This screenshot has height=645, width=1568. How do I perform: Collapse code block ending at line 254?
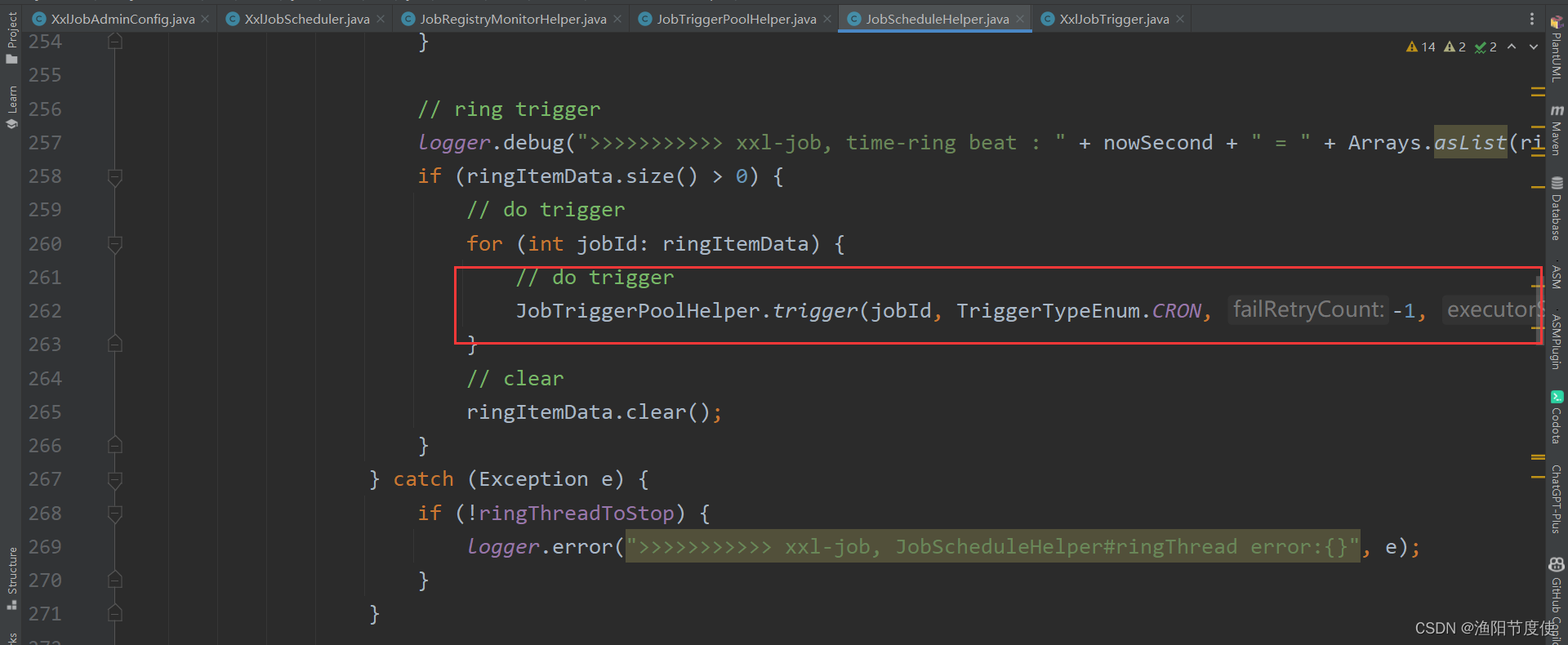click(x=115, y=41)
